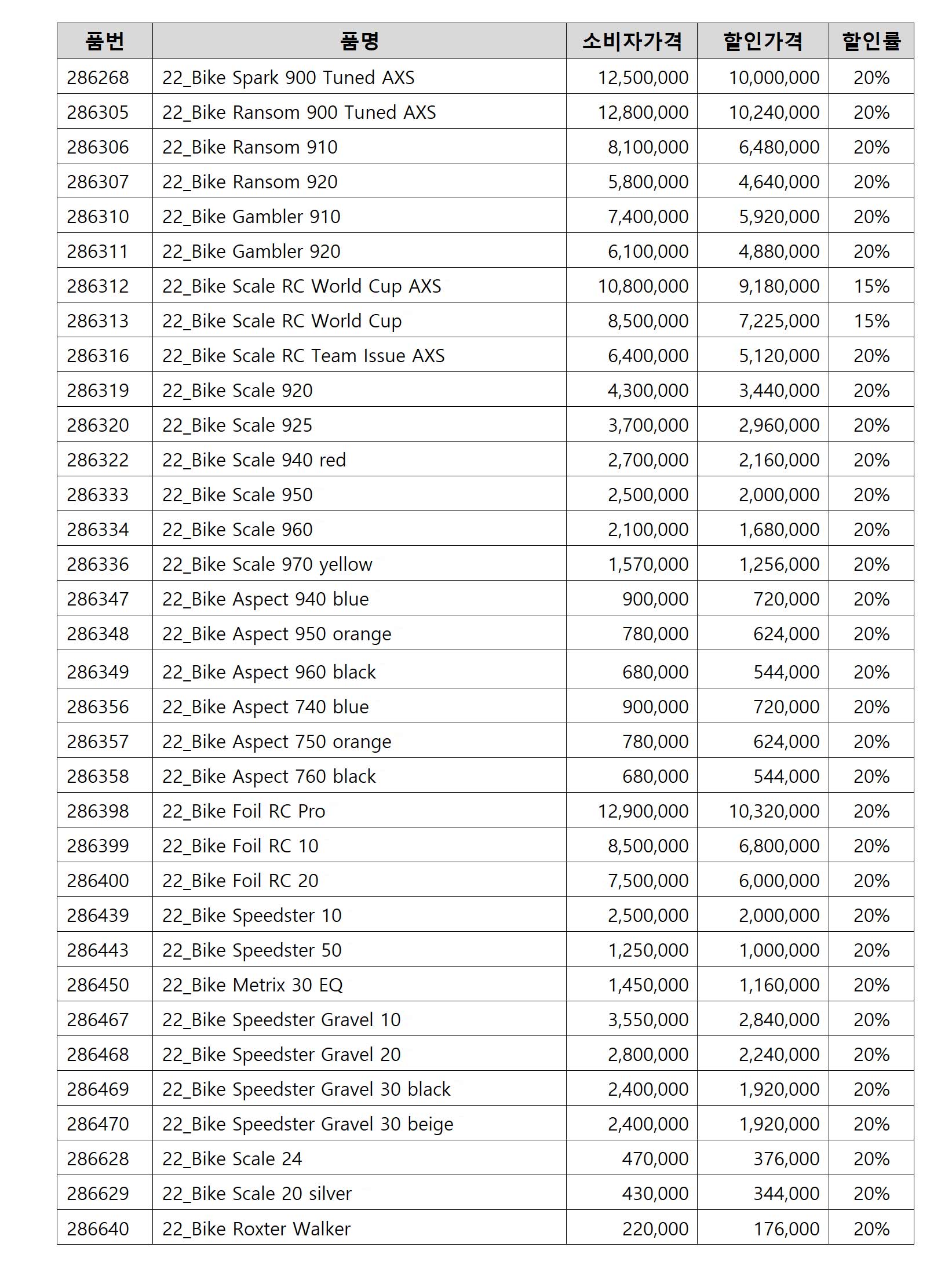
Task: Select the Spark 900 Tuned AXS name cell
Action: [289, 78]
